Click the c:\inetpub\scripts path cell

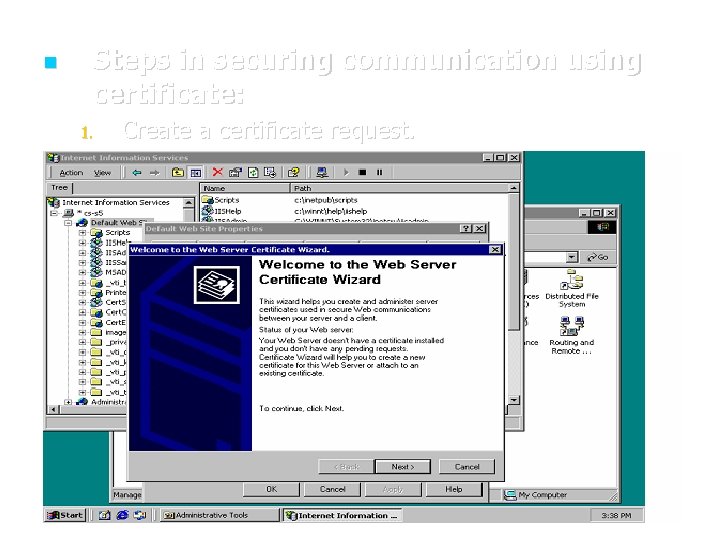pos(326,200)
